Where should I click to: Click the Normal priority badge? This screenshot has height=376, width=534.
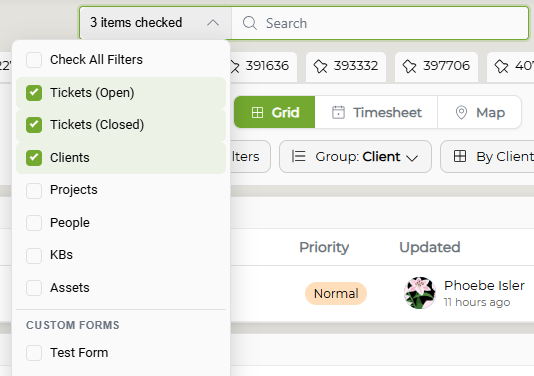click(x=336, y=293)
